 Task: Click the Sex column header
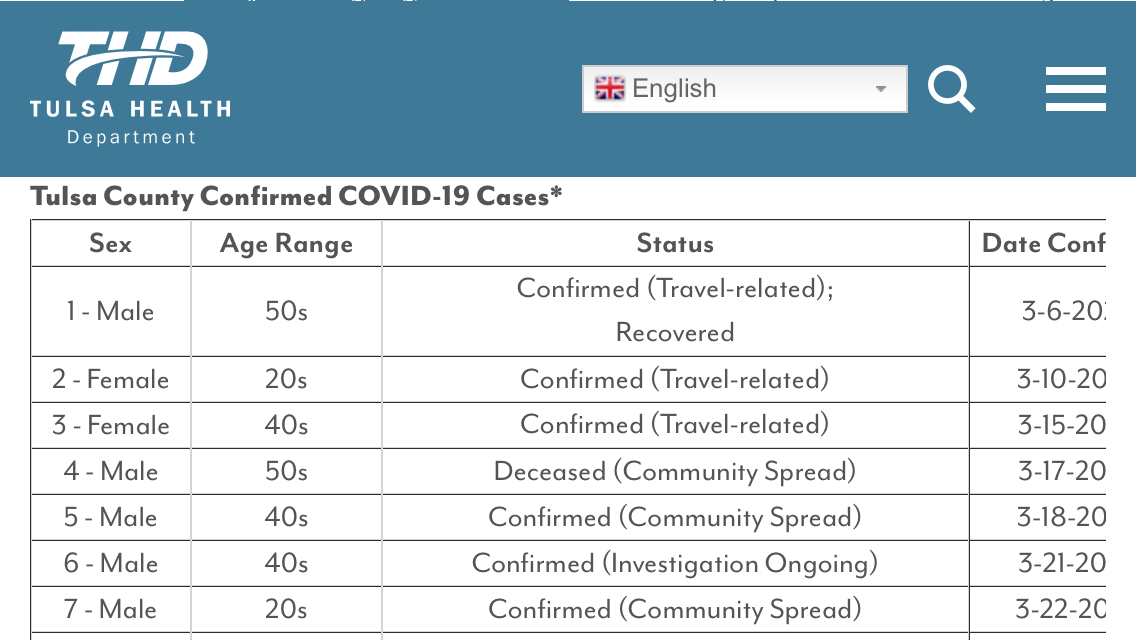point(111,244)
